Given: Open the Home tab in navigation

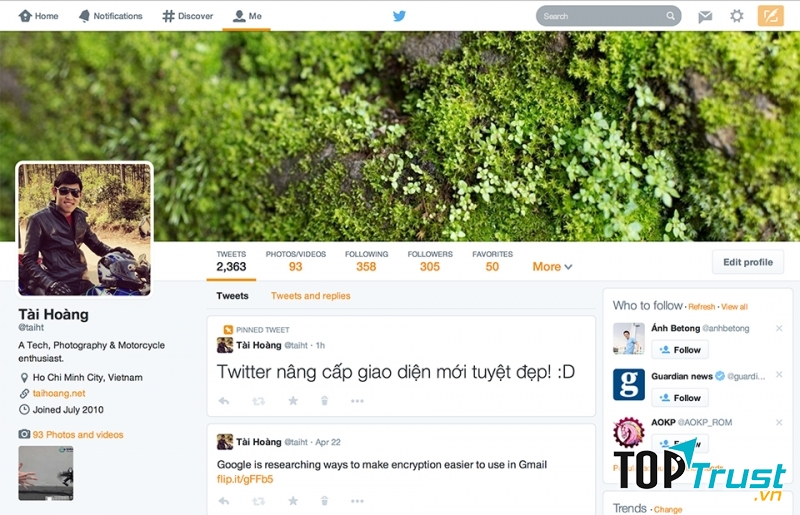Looking at the screenshot, I should (x=38, y=16).
